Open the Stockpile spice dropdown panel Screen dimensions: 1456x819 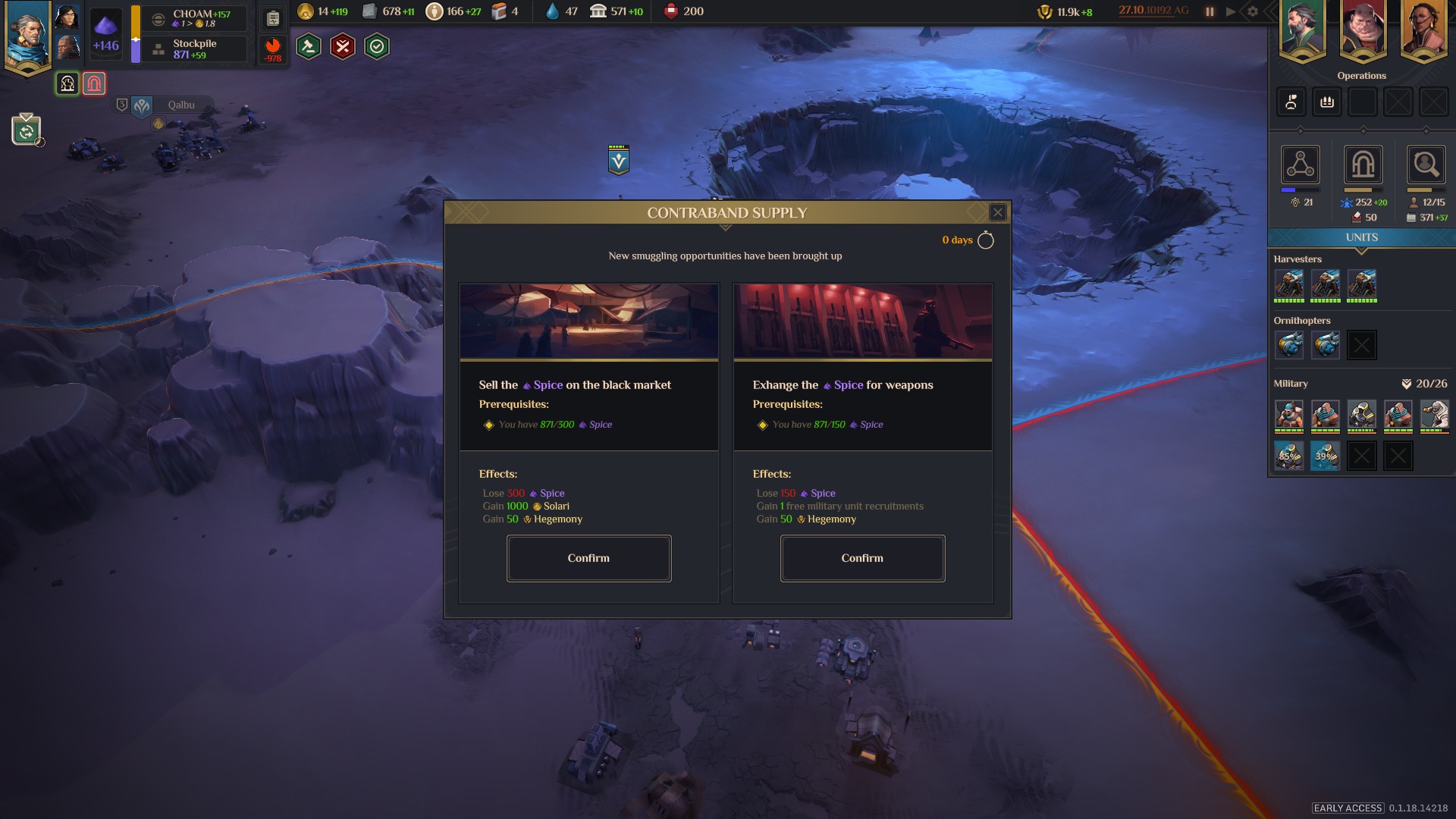click(x=195, y=49)
